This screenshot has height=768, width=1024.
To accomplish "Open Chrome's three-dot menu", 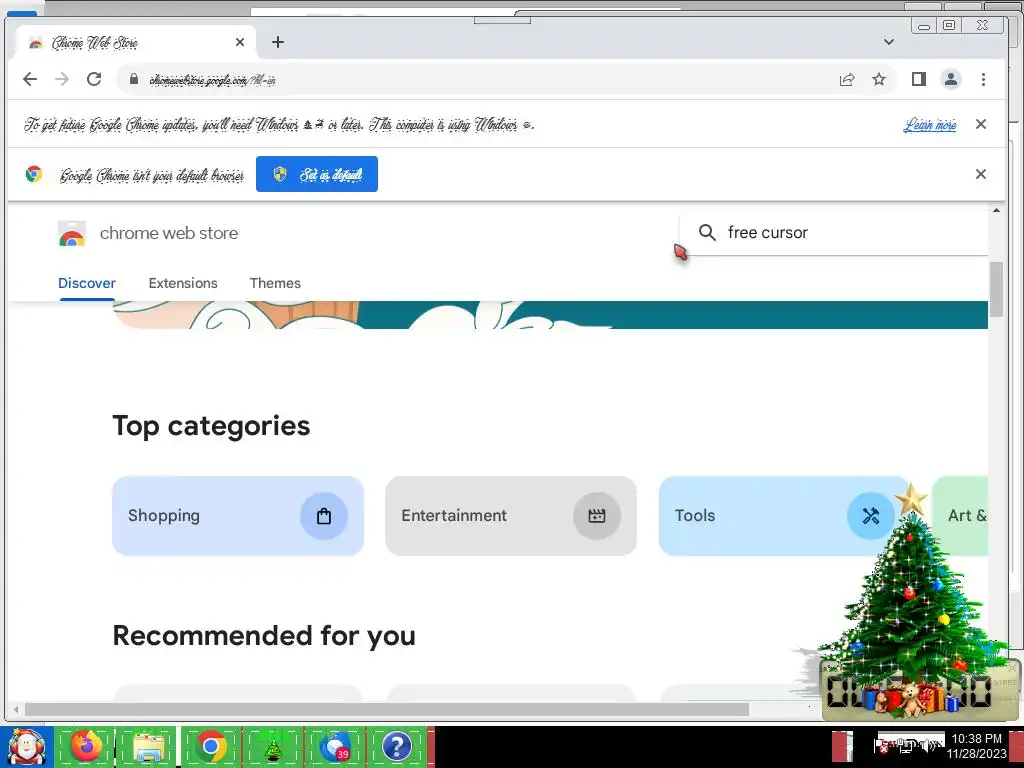I will pyautogui.click(x=983, y=80).
